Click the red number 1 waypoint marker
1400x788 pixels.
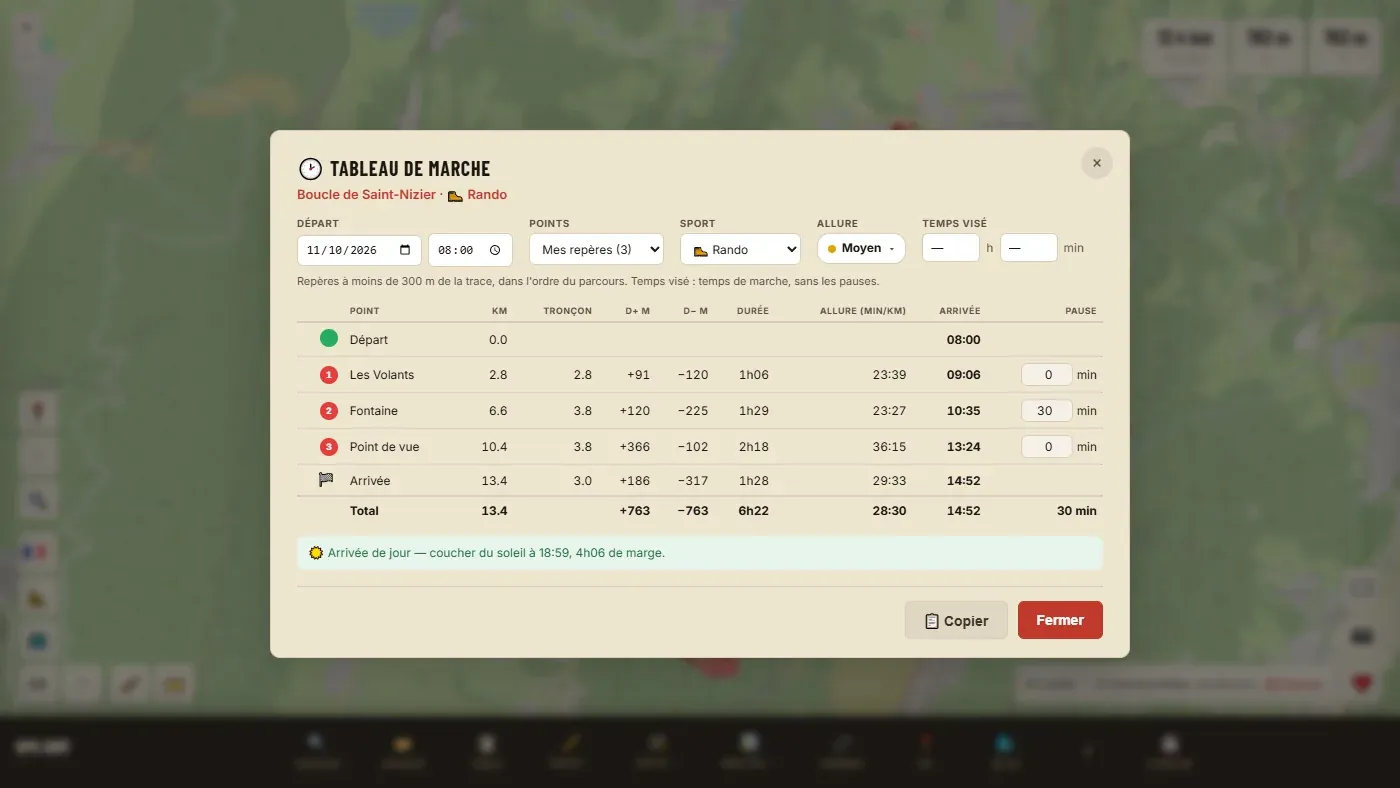coord(329,375)
